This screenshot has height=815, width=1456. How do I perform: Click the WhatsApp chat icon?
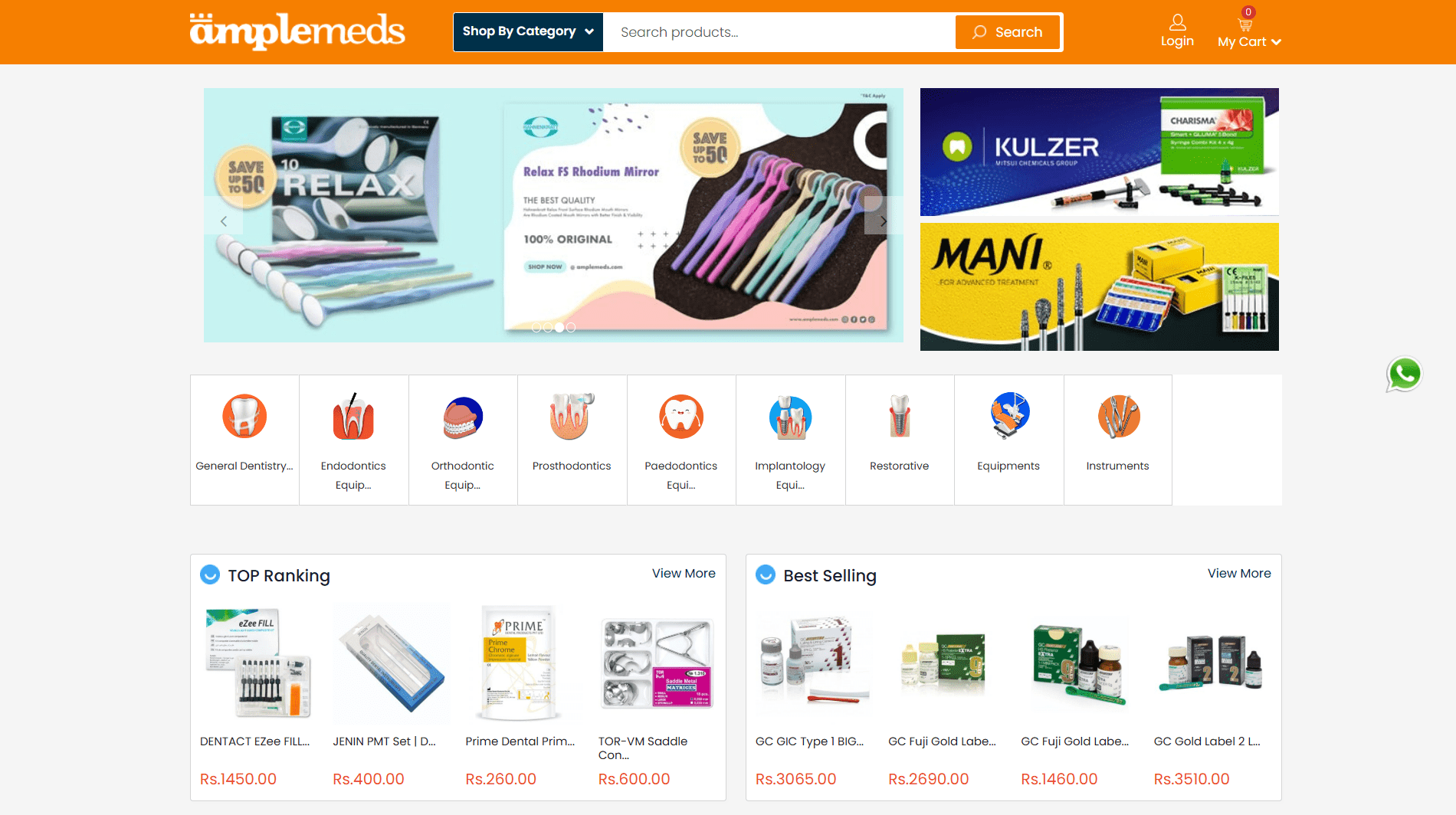1404,375
